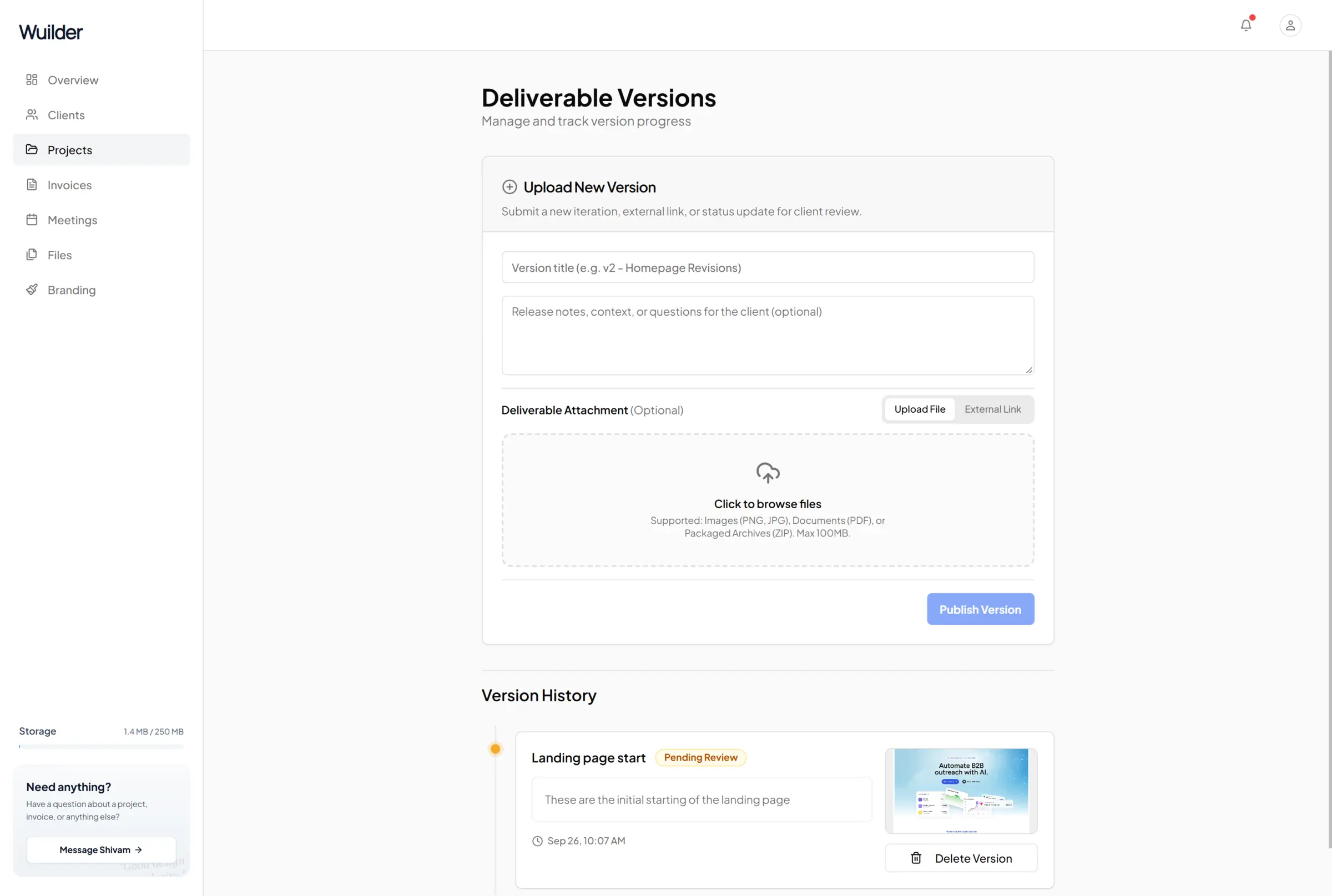
Task: Click the Publish Version button
Action: (980, 609)
